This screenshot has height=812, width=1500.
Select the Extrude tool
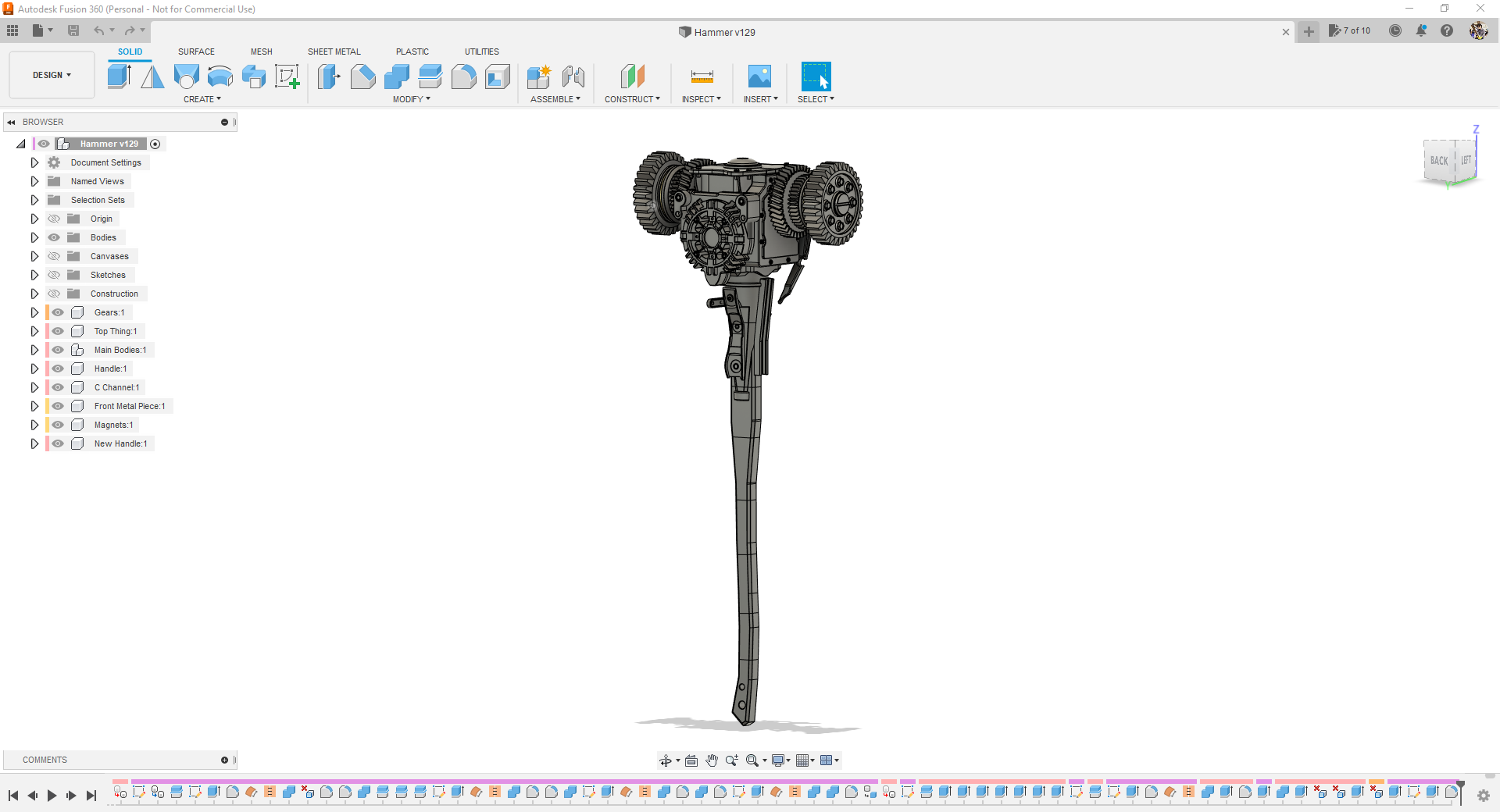point(119,75)
